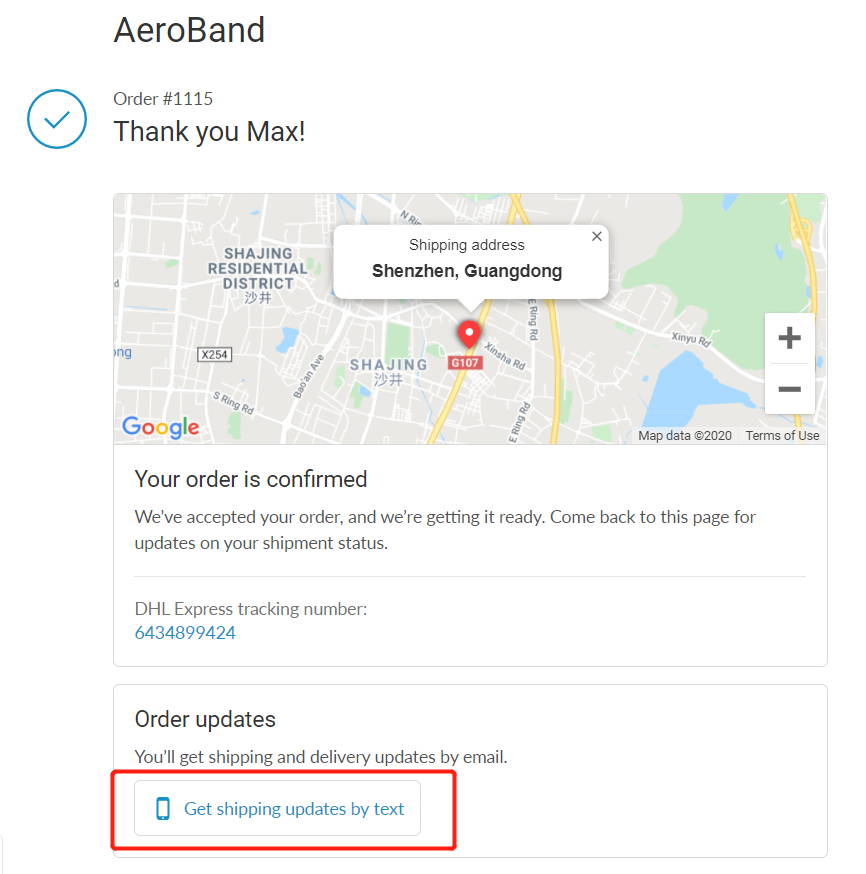Click Xinyu Rd label on map

pyautogui.click(x=691, y=339)
